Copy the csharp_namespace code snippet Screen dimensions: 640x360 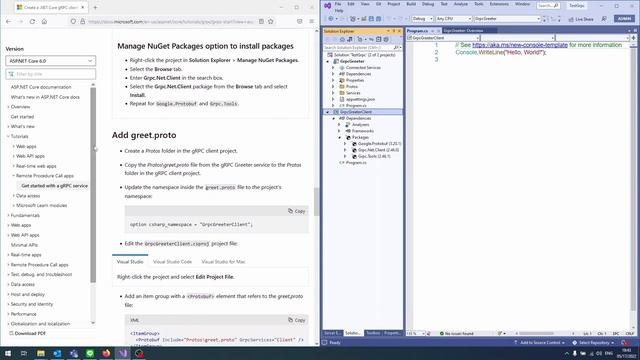[x=297, y=211]
